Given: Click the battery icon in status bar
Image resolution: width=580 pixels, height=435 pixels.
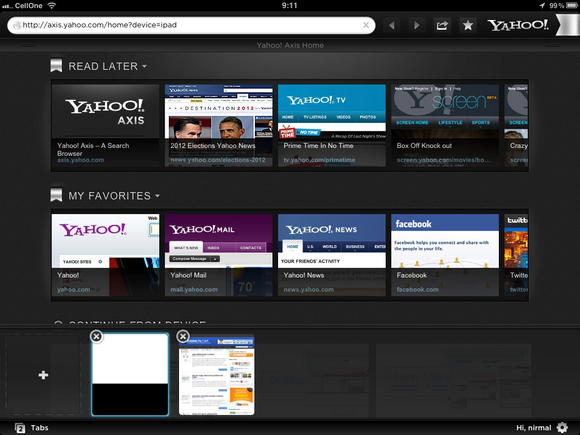Looking at the screenshot, I should [572, 5].
